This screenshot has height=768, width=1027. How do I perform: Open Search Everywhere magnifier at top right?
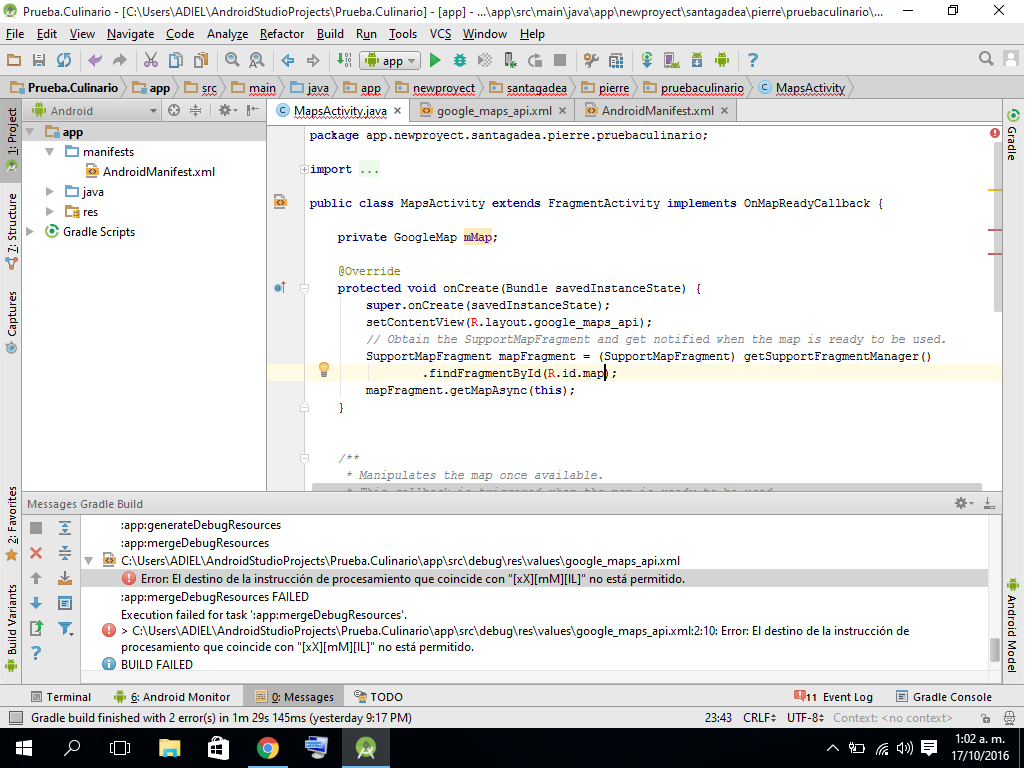click(x=986, y=59)
